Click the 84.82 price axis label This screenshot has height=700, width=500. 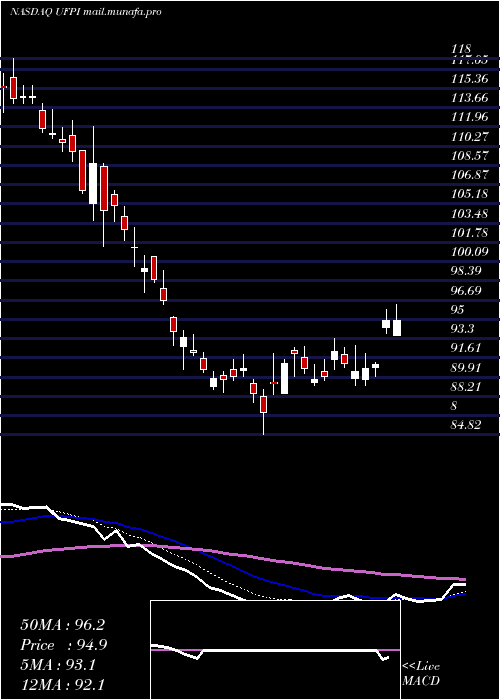point(467,425)
